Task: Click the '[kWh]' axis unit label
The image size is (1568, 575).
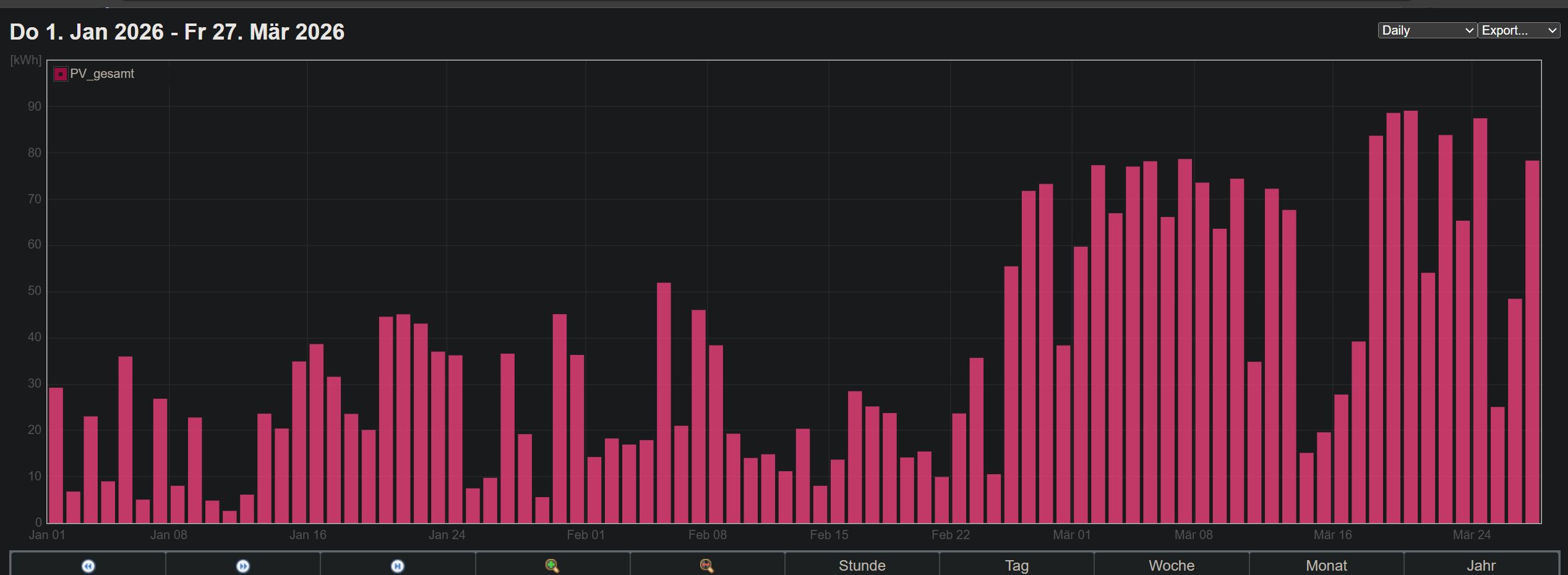Action: pyautogui.click(x=26, y=61)
